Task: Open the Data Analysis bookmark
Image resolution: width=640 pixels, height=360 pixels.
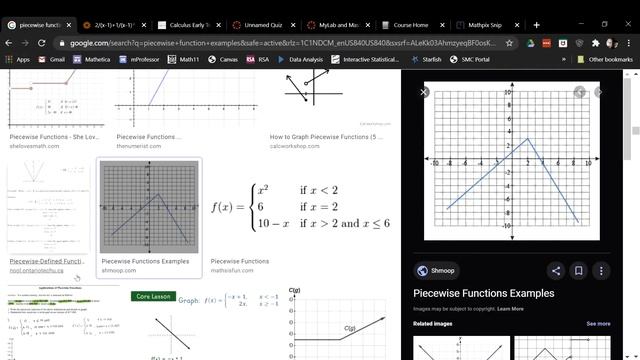Action: pos(300,60)
